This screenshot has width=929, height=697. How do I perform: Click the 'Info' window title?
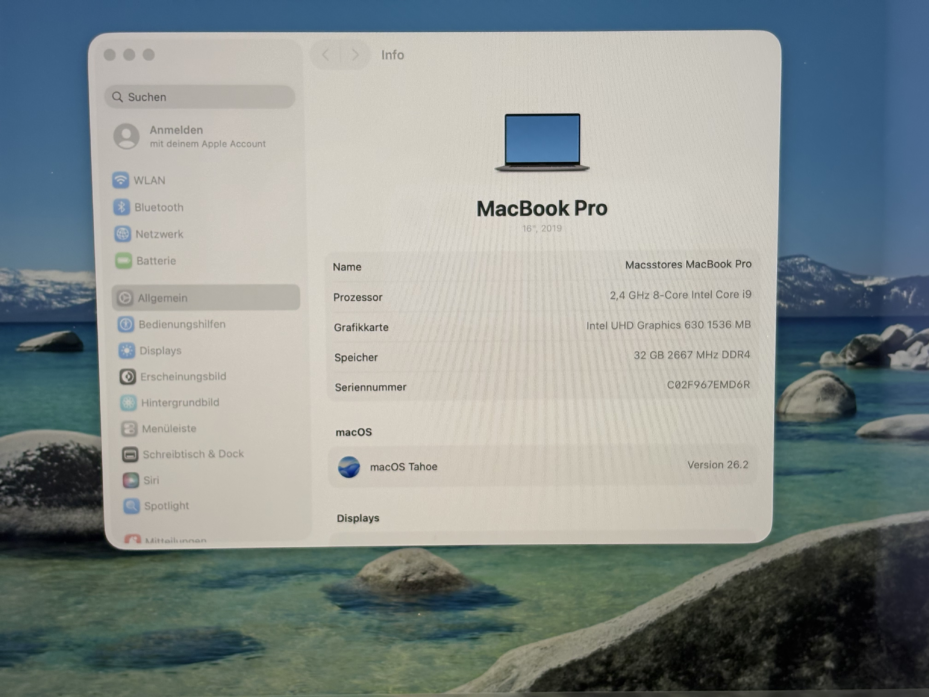click(393, 55)
